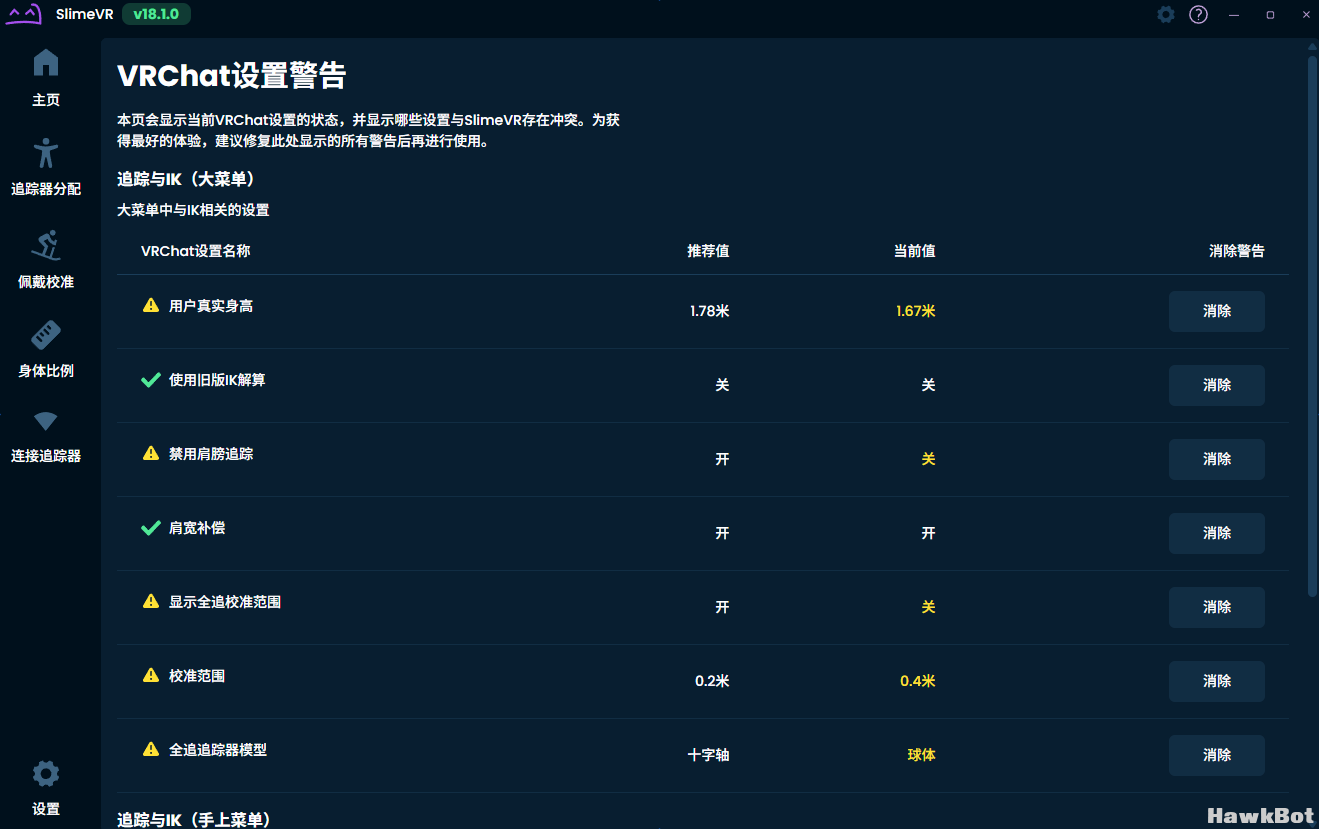The height and width of the screenshot is (829, 1319).
Task: Click the 追踪与IK（大菜单） section heading
Action: click(x=187, y=179)
